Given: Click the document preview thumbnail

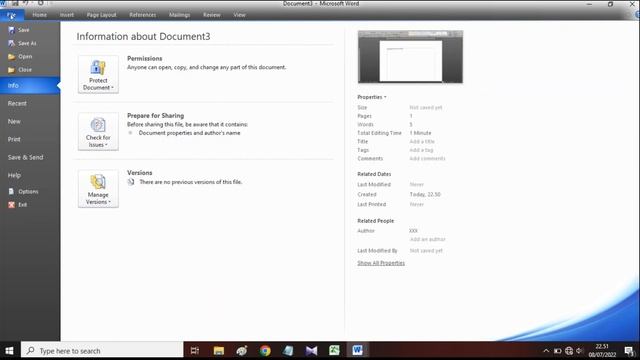Looking at the screenshot, I should tap(410, 57).
